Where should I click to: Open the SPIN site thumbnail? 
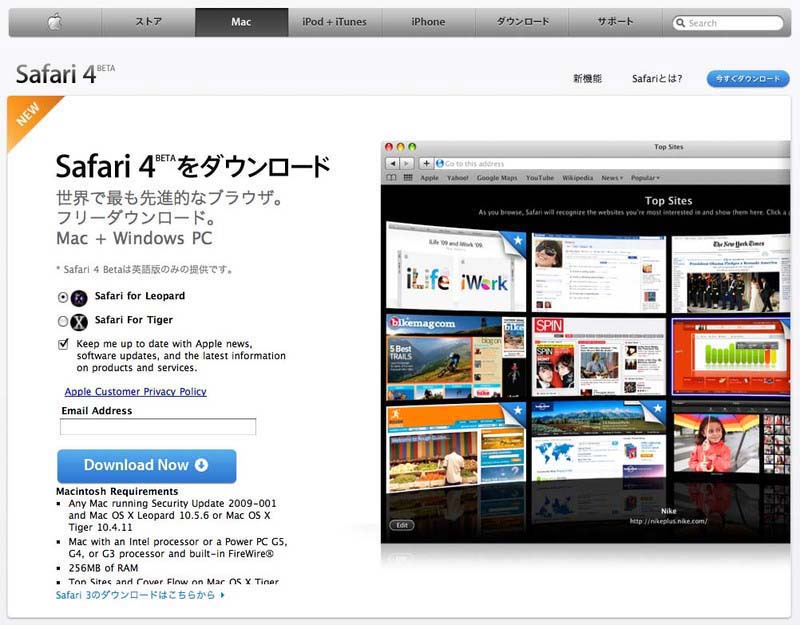[x=598, y=356]
